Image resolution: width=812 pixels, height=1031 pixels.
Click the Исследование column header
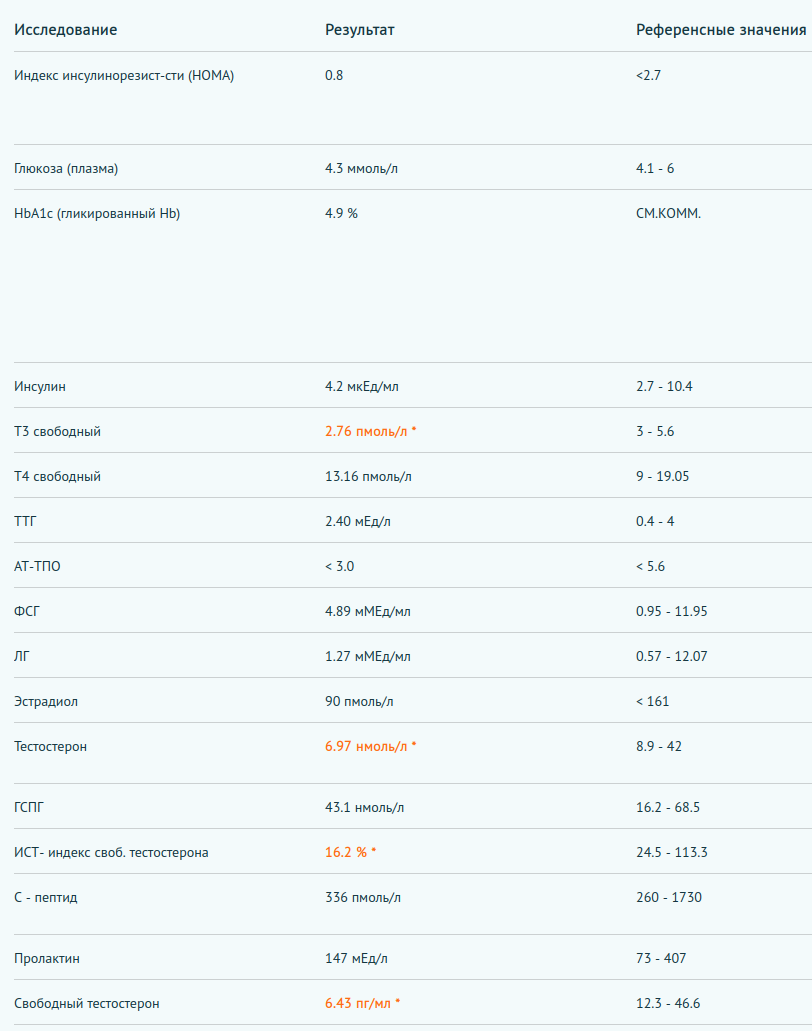[x=66, y=30]
